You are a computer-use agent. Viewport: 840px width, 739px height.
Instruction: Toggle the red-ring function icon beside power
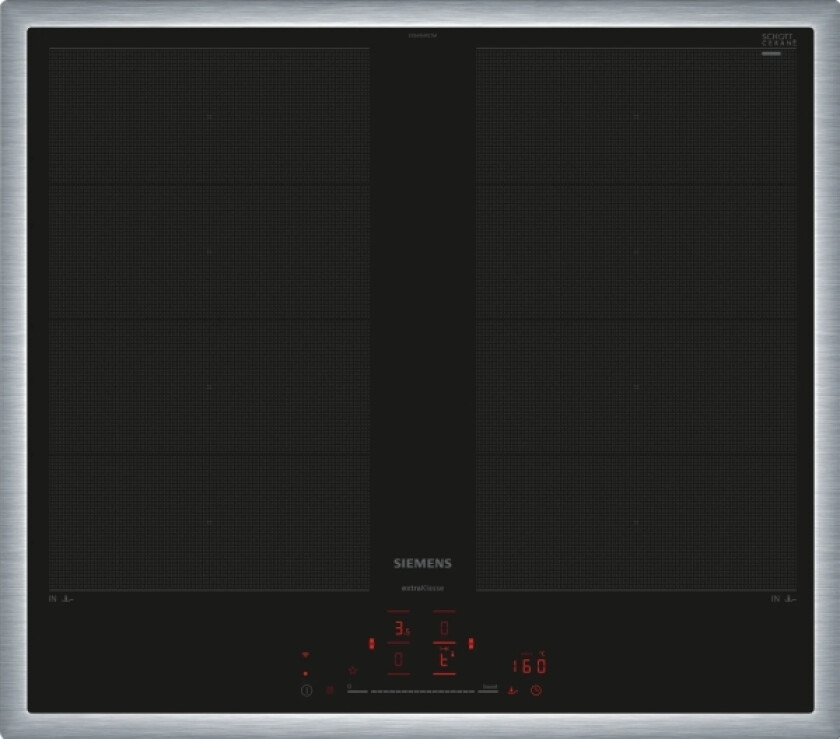(330, 690)
